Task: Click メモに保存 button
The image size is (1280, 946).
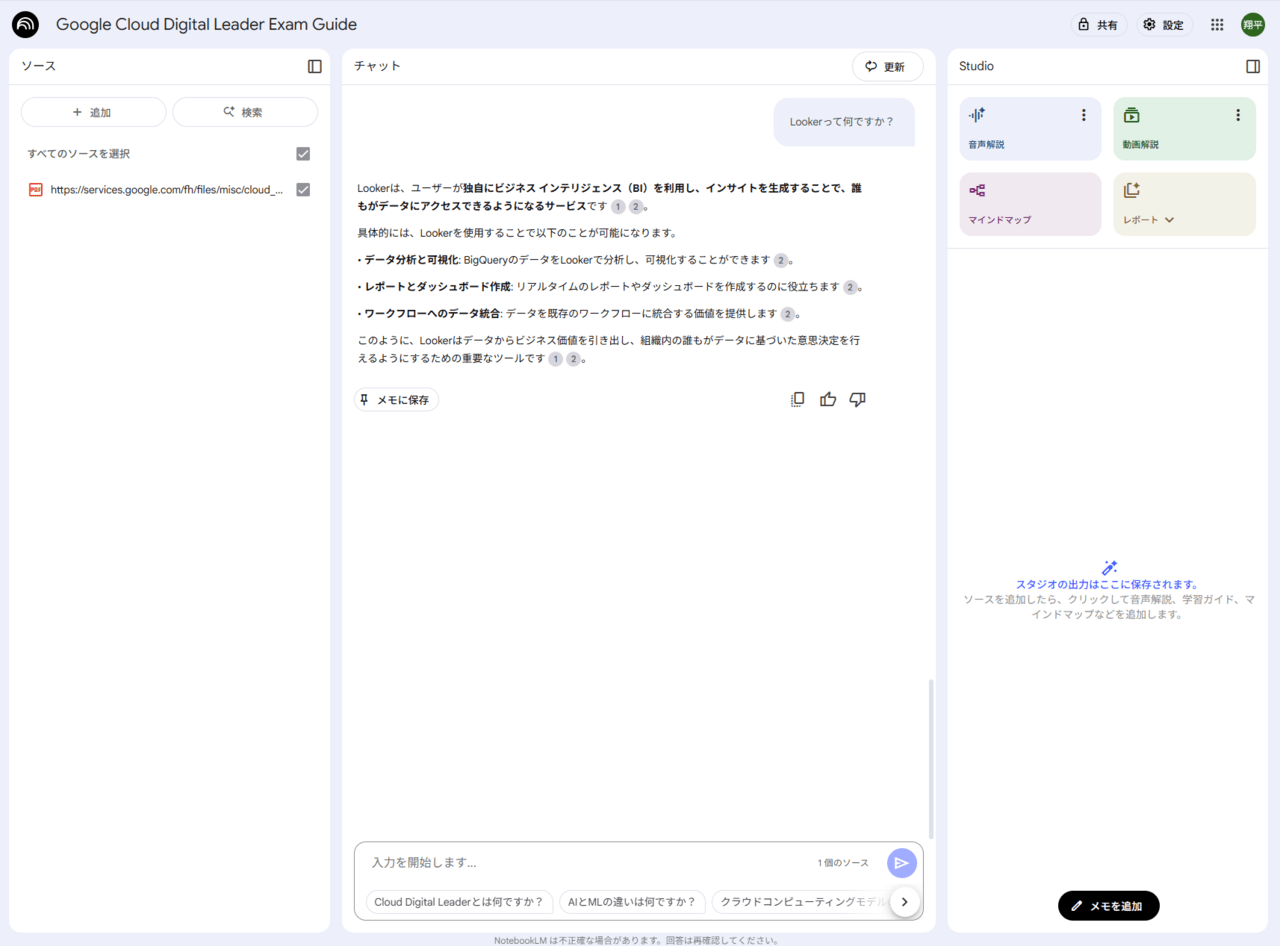Action: pyautogui.click(x=396, y=400)
